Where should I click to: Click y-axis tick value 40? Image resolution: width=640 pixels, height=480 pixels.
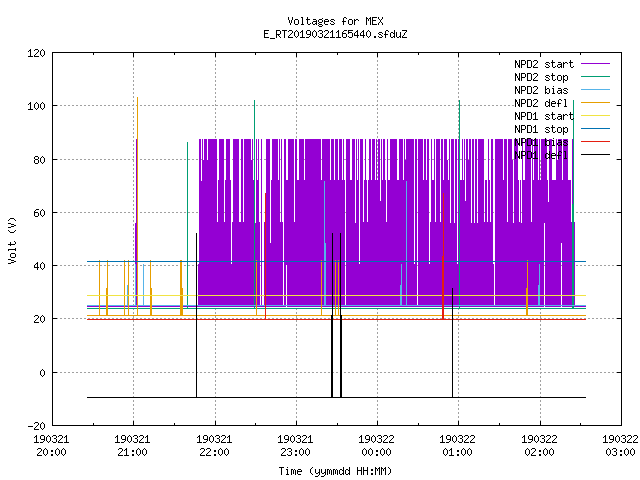(39, 266)
